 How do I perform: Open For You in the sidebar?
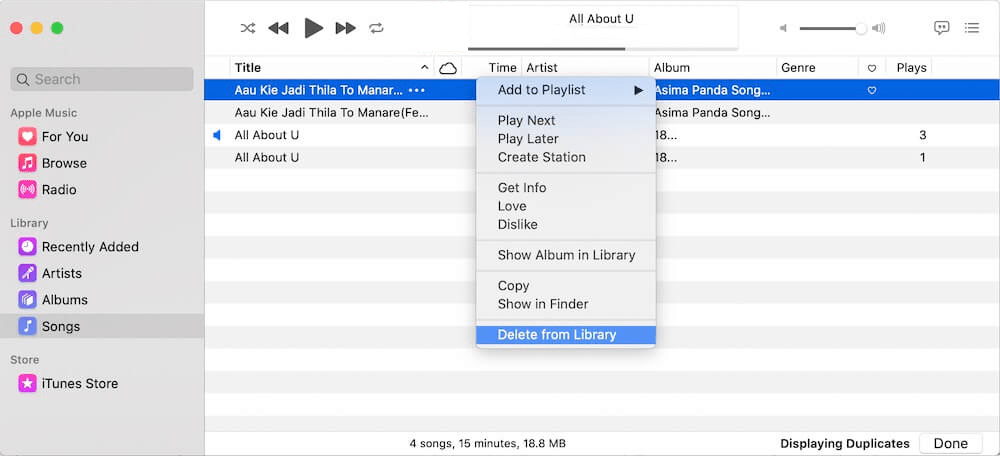tap(65, 136)
